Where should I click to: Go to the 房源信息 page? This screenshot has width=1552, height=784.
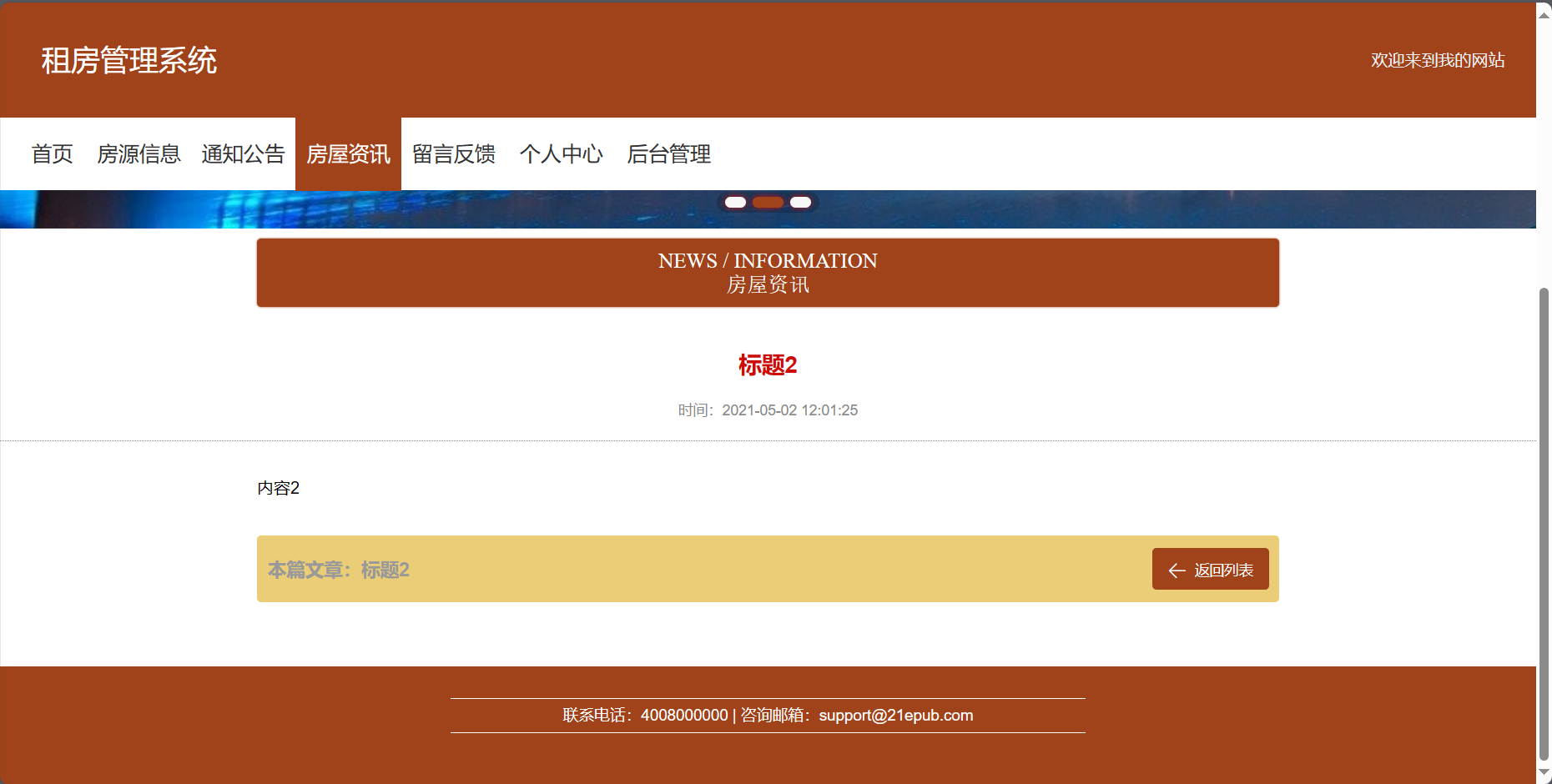(139, 154)
